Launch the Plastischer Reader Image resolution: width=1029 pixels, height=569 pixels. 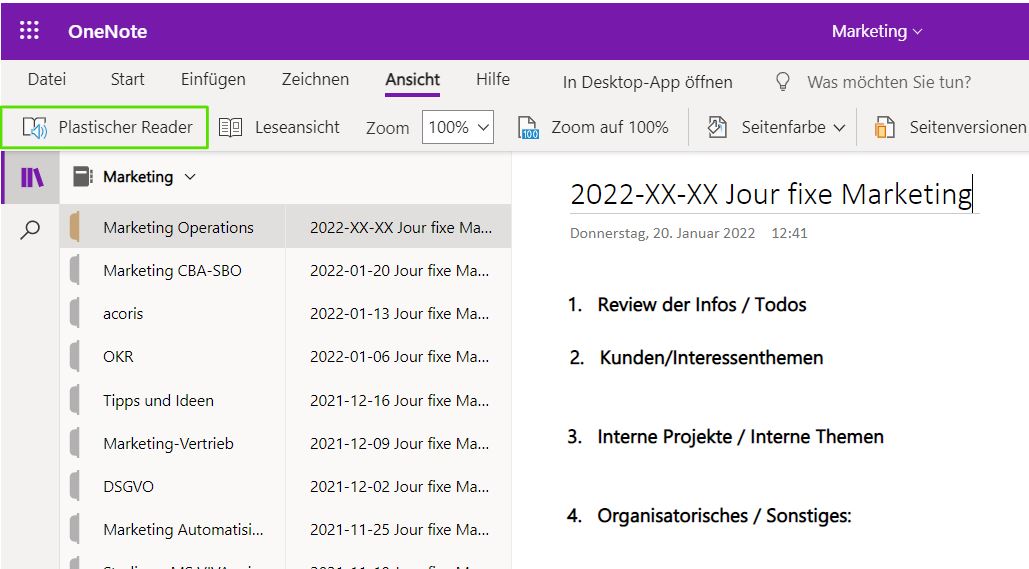105,127
